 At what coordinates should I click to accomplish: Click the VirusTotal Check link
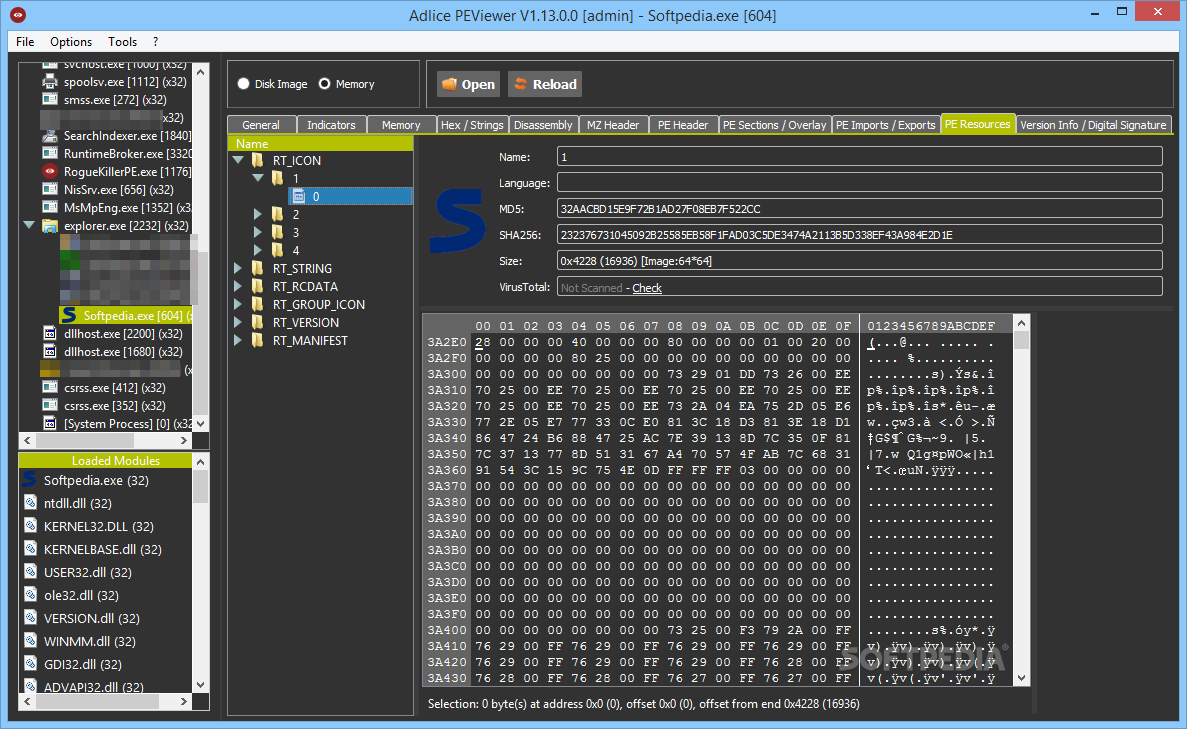(647, 288)
